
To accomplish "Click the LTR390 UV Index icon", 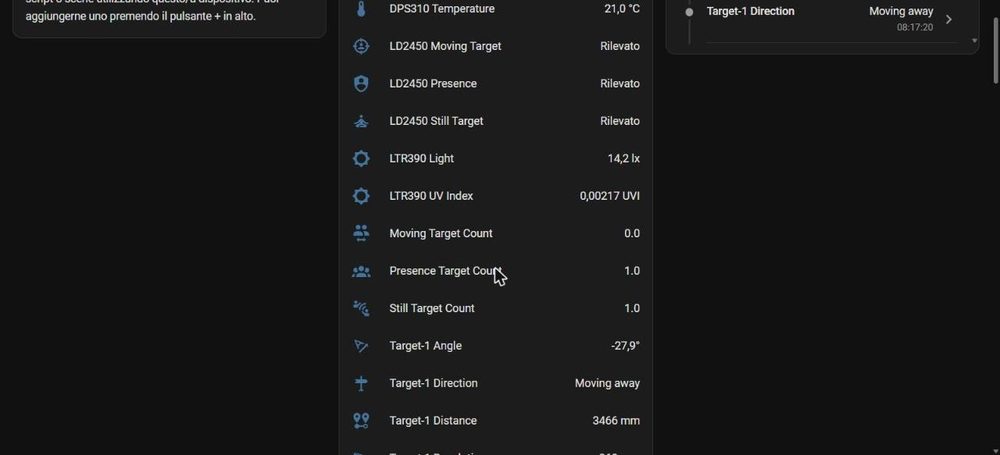I will 361,196.
